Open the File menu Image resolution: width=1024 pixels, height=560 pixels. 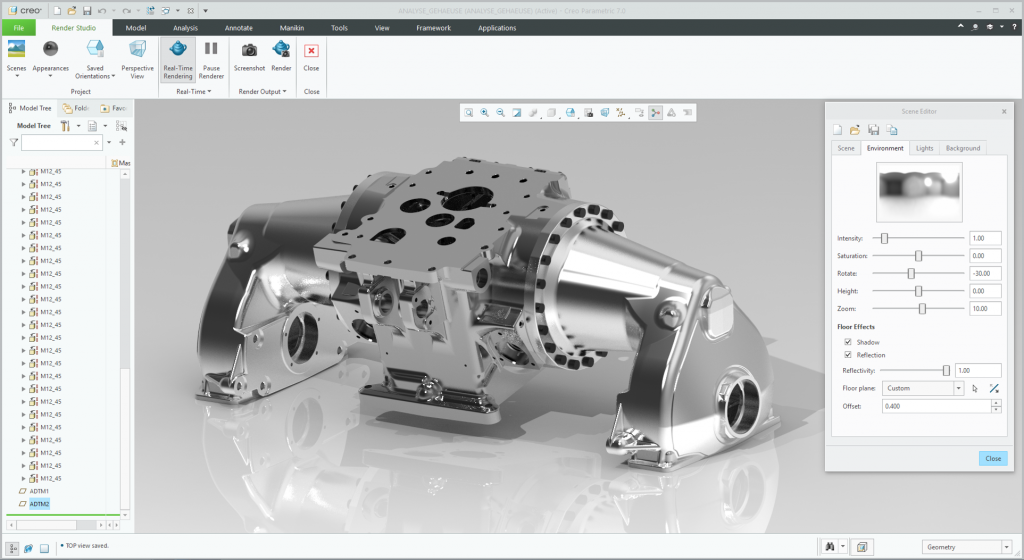tap(19, 28)
